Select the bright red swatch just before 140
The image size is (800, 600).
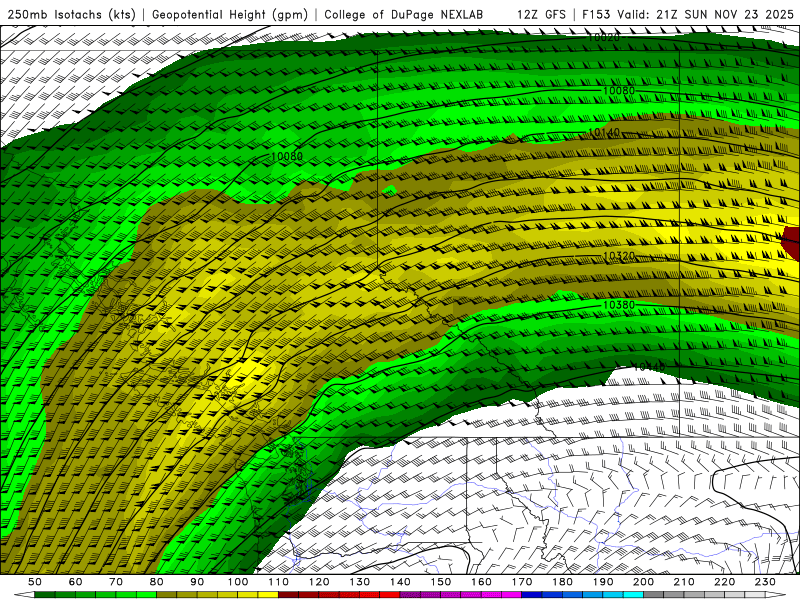click(389, 595)
